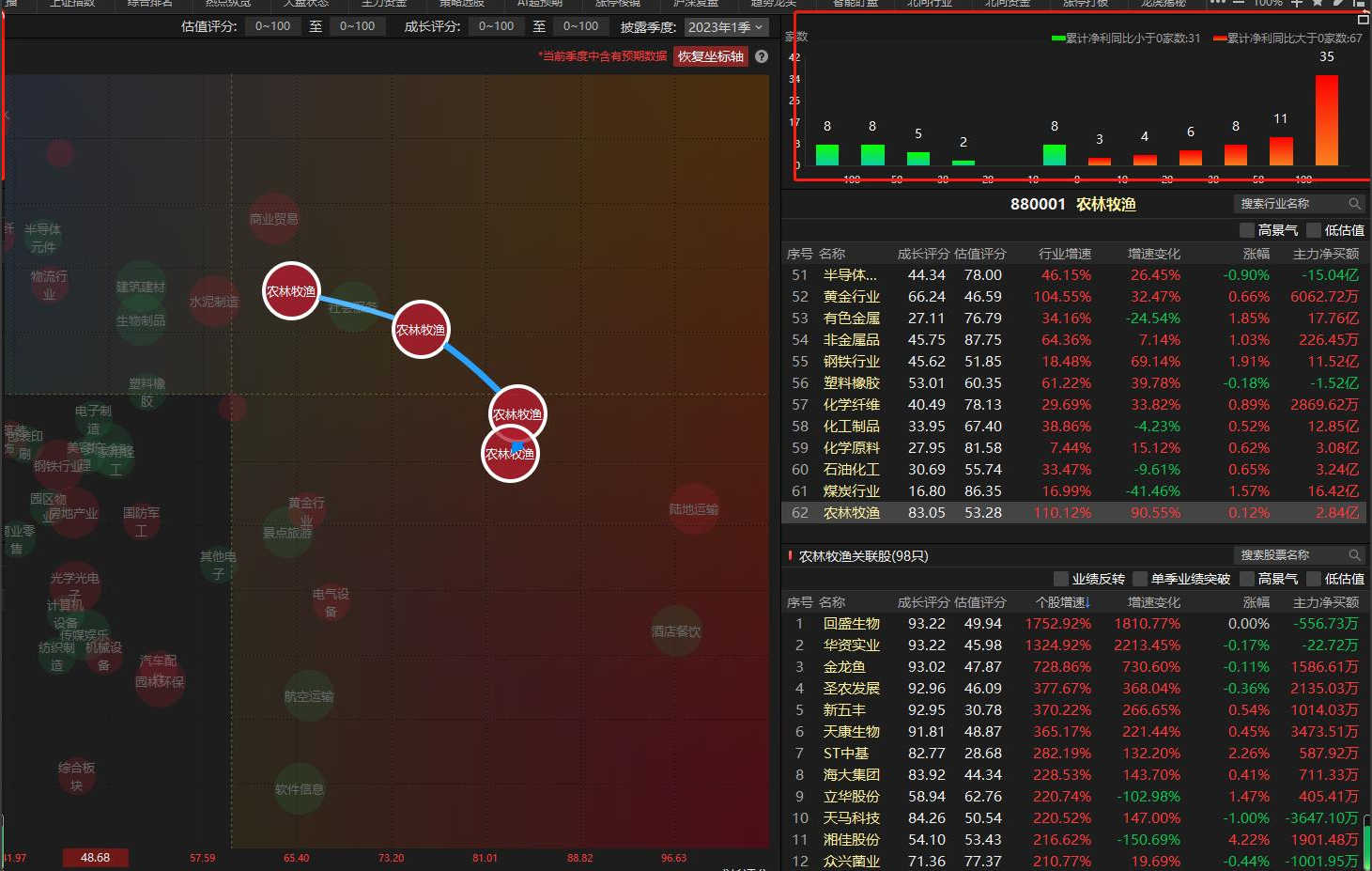The width and height of the screenshot is (1372, 871).
Task: Open the 众兴菌业 stock row
Action: coord(1073,861)
